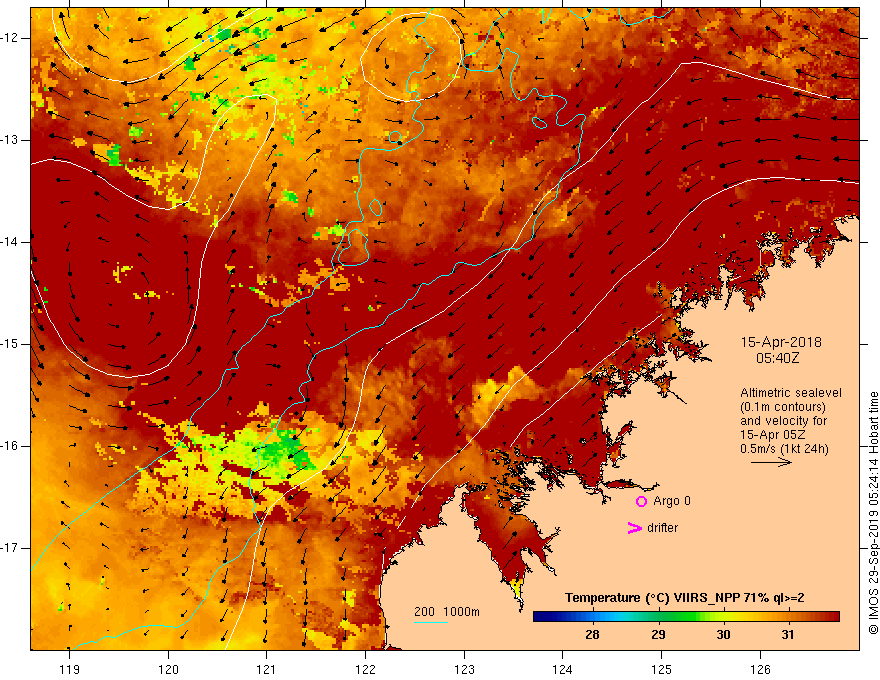Click the '200 1000m' depth label
The width and height of the screenshot is (880, 680).
tap(447, 612)
